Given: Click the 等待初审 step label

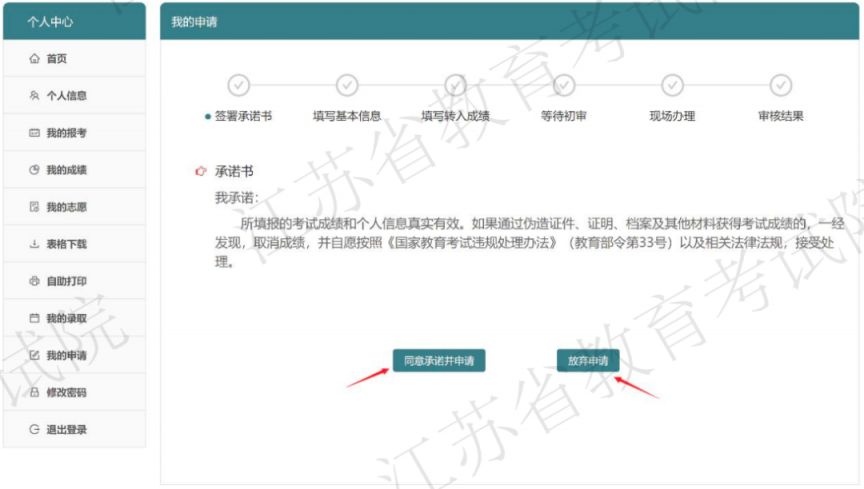Looking at the screenshot, I should click(x=564, y=116).
